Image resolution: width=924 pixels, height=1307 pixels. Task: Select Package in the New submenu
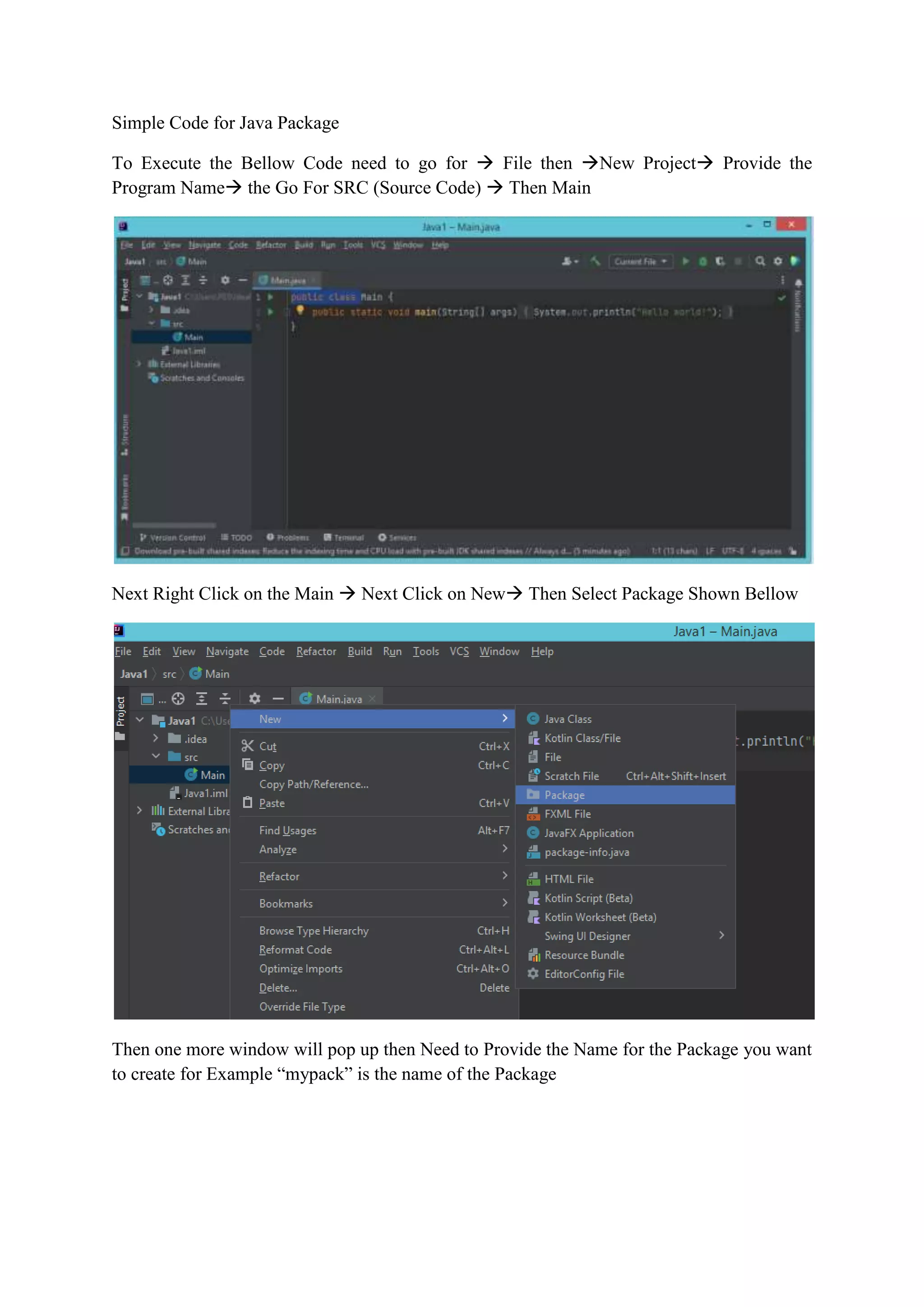[x=625, y=795]
